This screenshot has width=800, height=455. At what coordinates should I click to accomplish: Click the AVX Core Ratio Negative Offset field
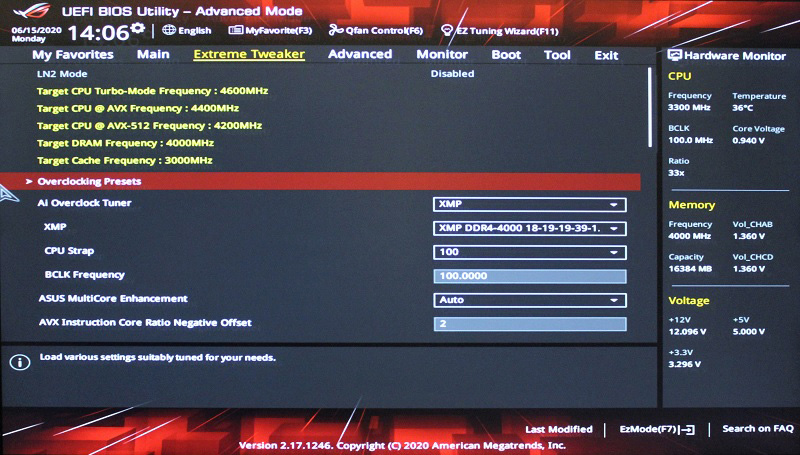(x=530, y=324)
